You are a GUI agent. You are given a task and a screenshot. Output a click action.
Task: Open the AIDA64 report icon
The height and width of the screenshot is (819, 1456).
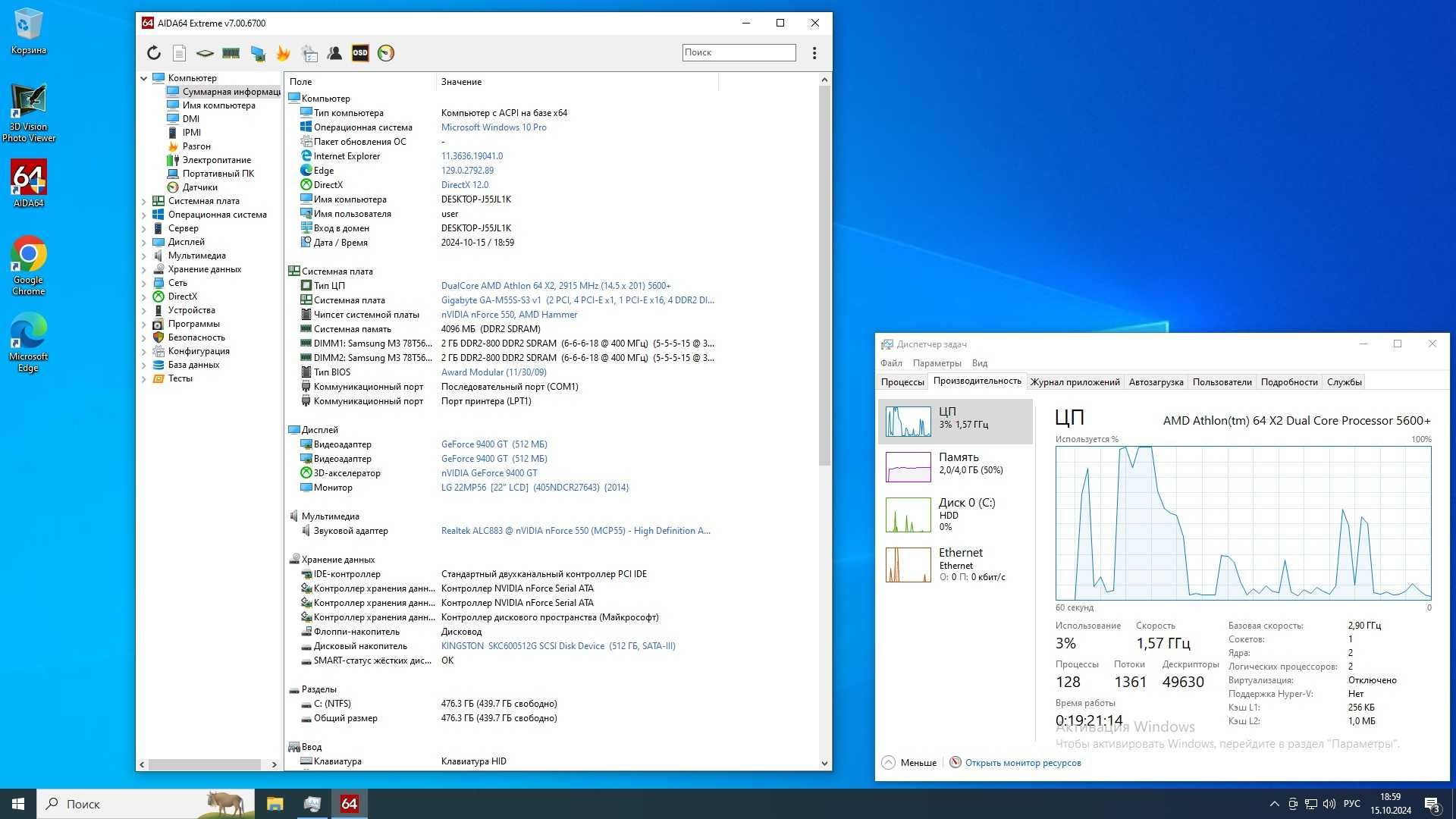(x=180, y=53)
